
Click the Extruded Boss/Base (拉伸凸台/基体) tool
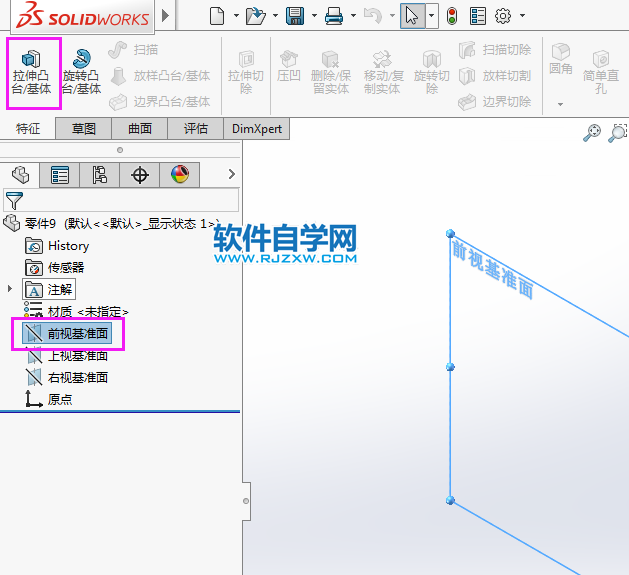point(32,73)
